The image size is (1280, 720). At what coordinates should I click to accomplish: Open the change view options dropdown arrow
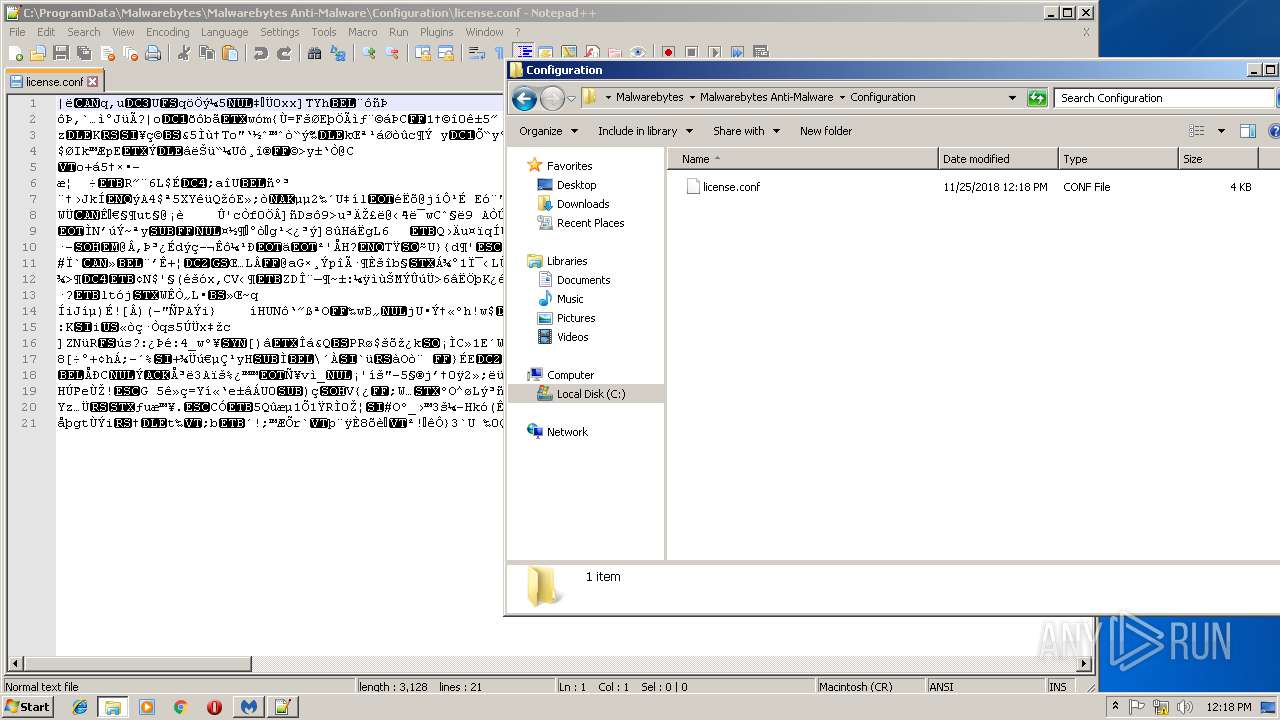1221,131
